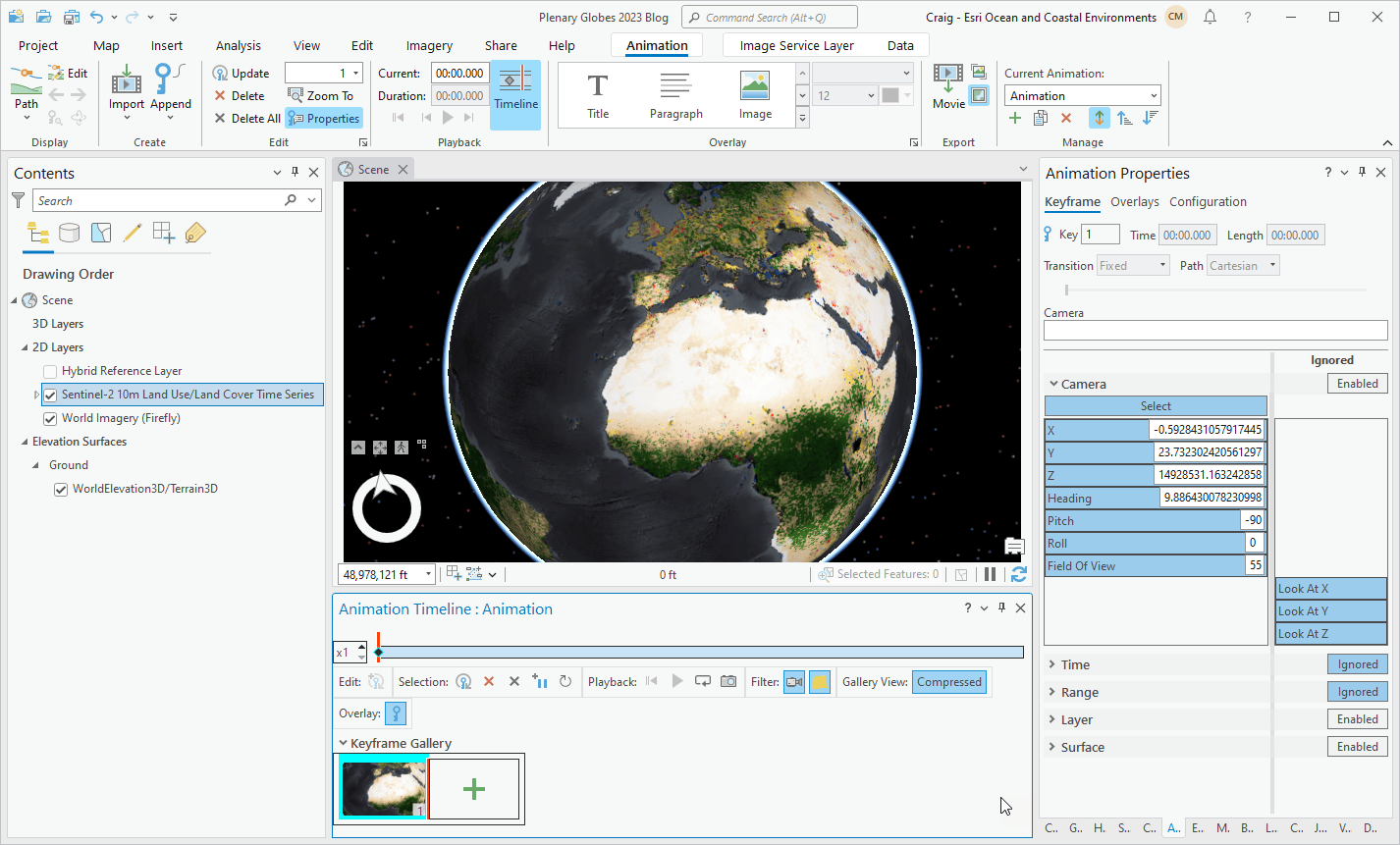This screenshot has height=845, width=1400.
Task: Click the scene compass navigator
Action: 387,508
